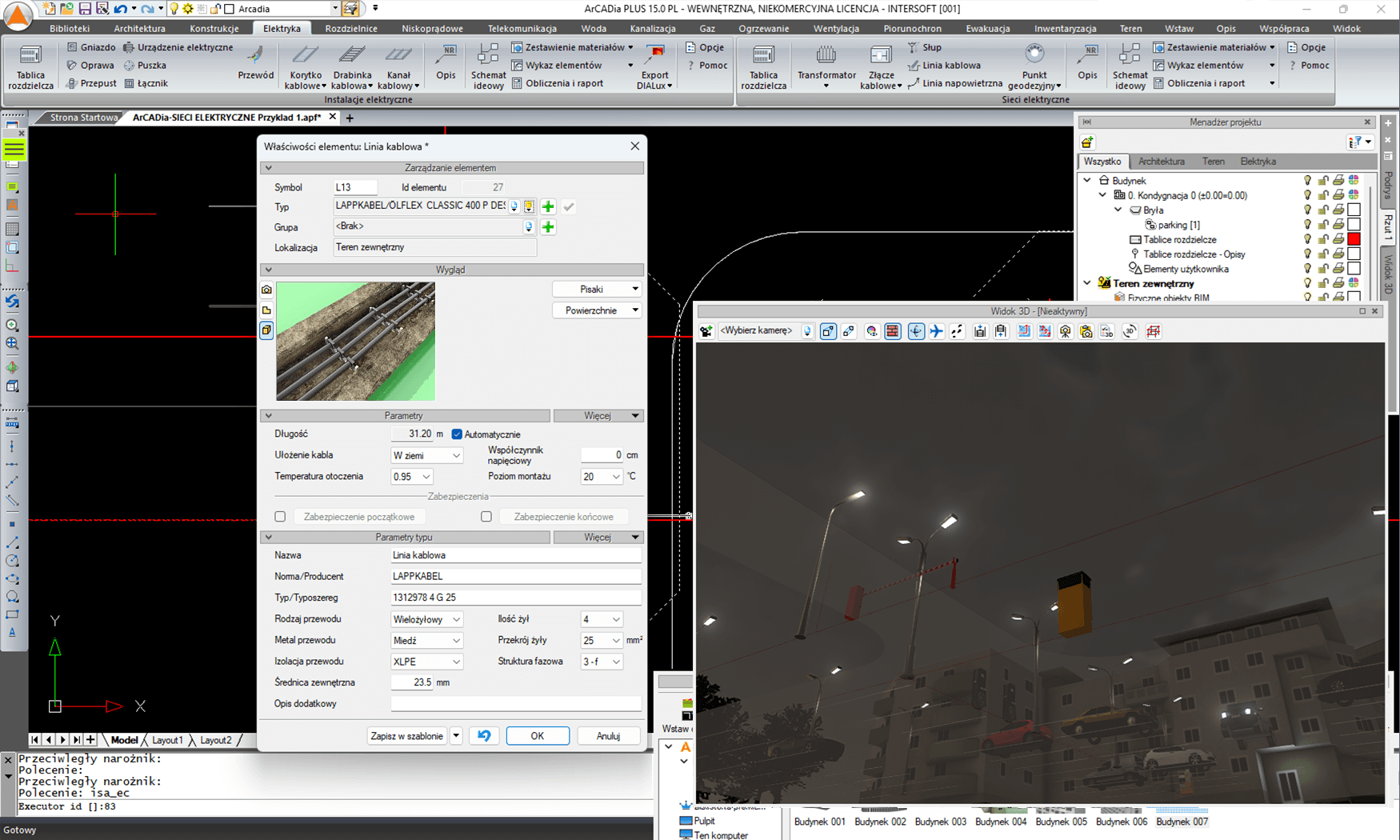The image size is (1400, 840).
Task: Enable Zabezpieczenie początkowe checkbox
Action: click(280, 517)
